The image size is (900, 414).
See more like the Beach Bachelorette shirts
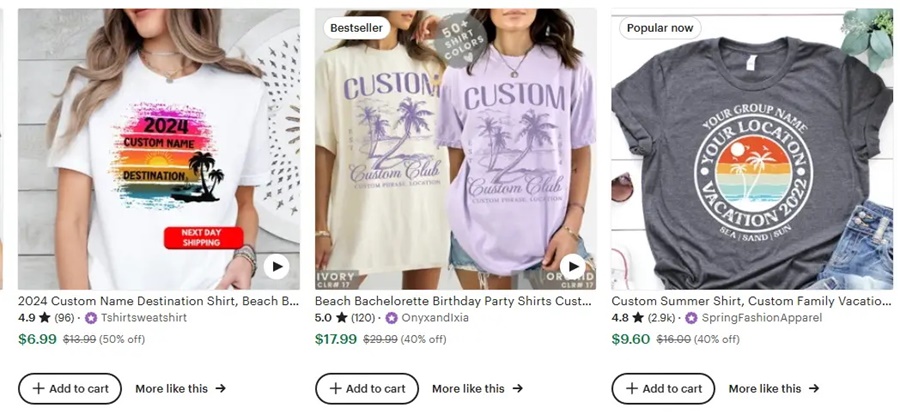pos(477,388)
